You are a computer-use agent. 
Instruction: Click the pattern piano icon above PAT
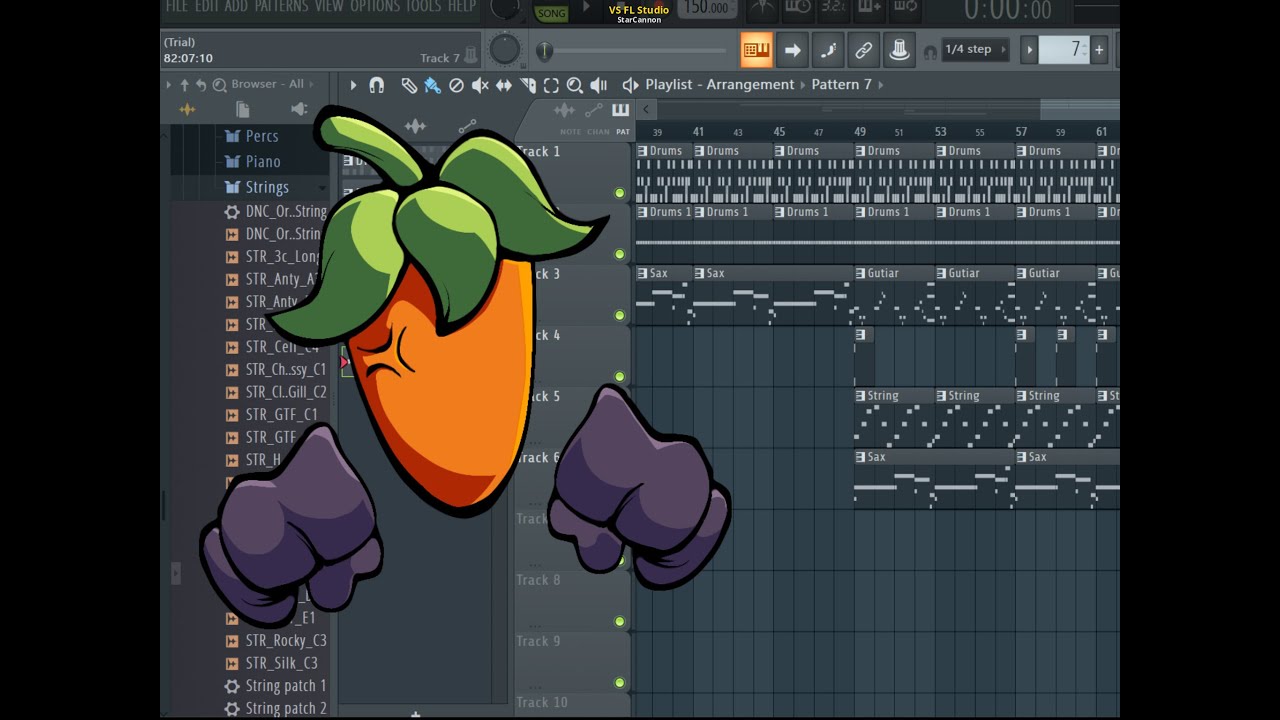(621, 110)
